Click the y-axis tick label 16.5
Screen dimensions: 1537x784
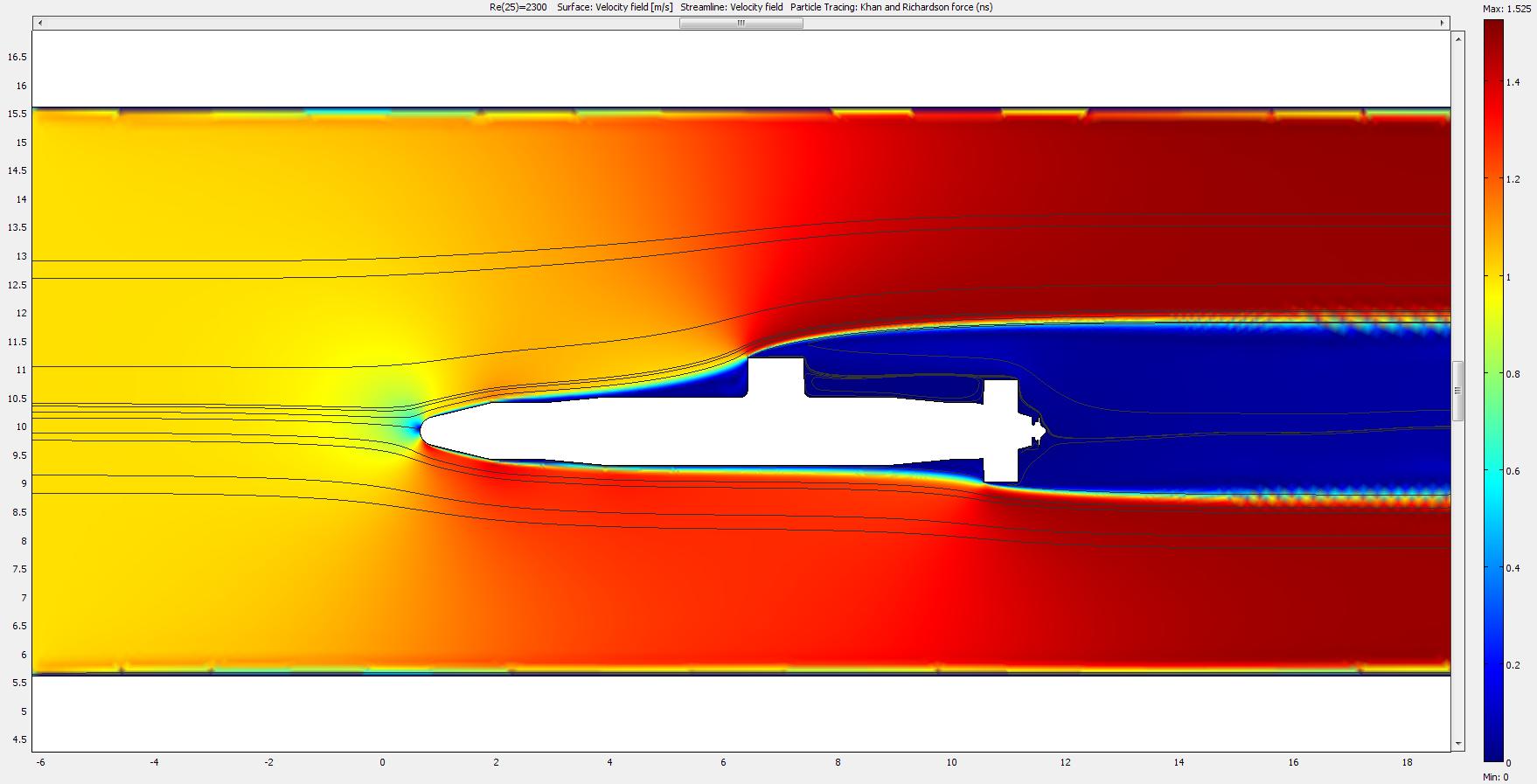click(x=17, y=57)
